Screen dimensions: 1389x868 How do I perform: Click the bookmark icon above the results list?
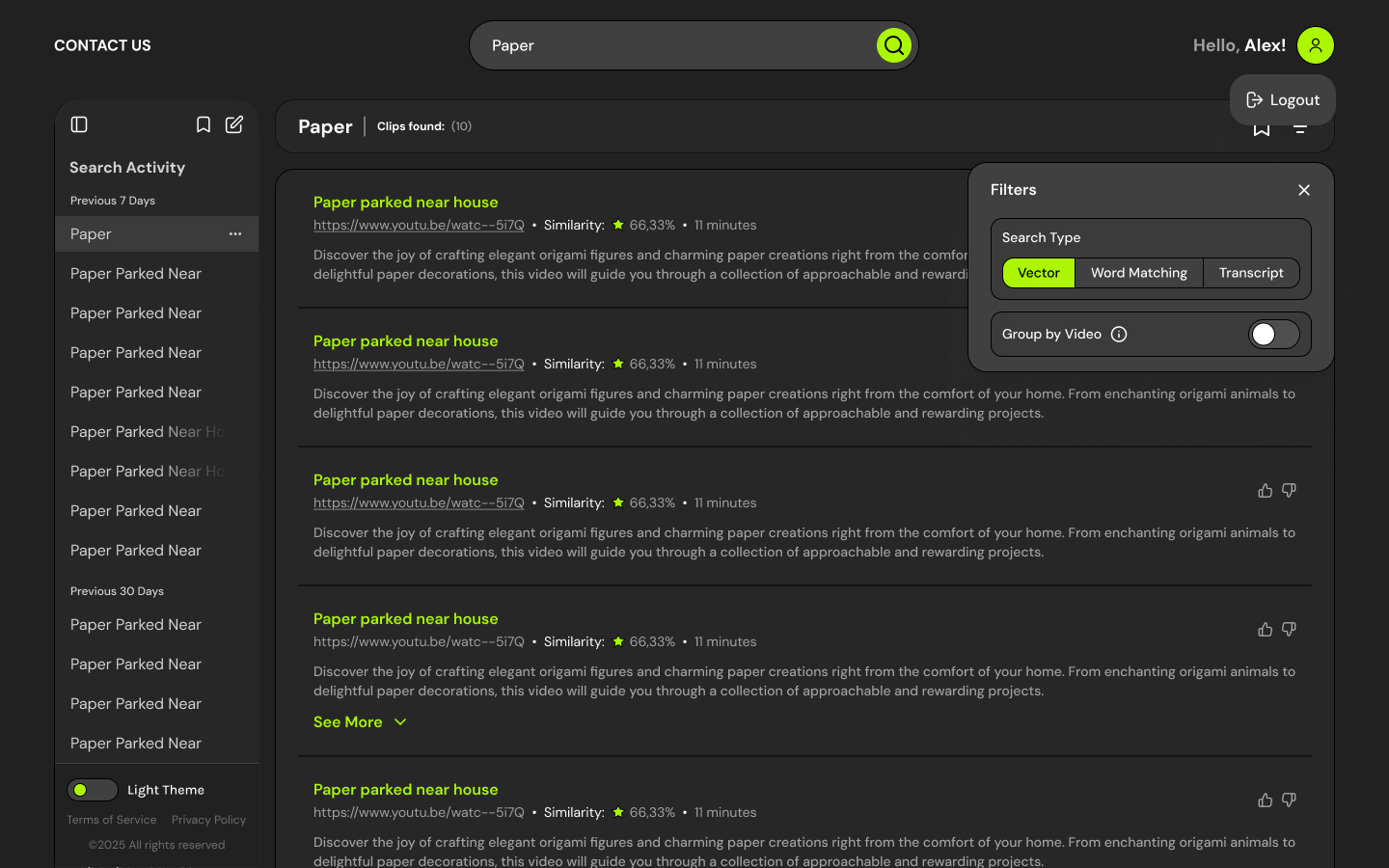[1261, 126]
